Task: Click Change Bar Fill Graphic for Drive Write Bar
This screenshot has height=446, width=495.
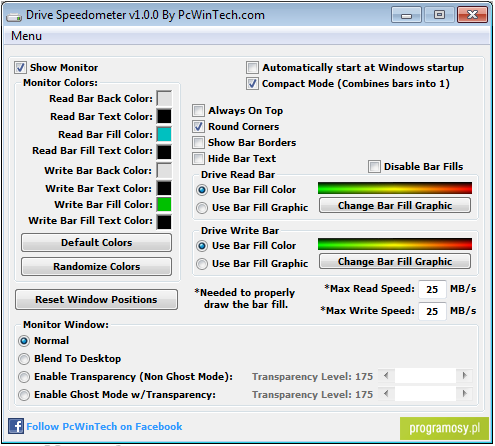Action: pyautogui.click(x=395, y=261)
